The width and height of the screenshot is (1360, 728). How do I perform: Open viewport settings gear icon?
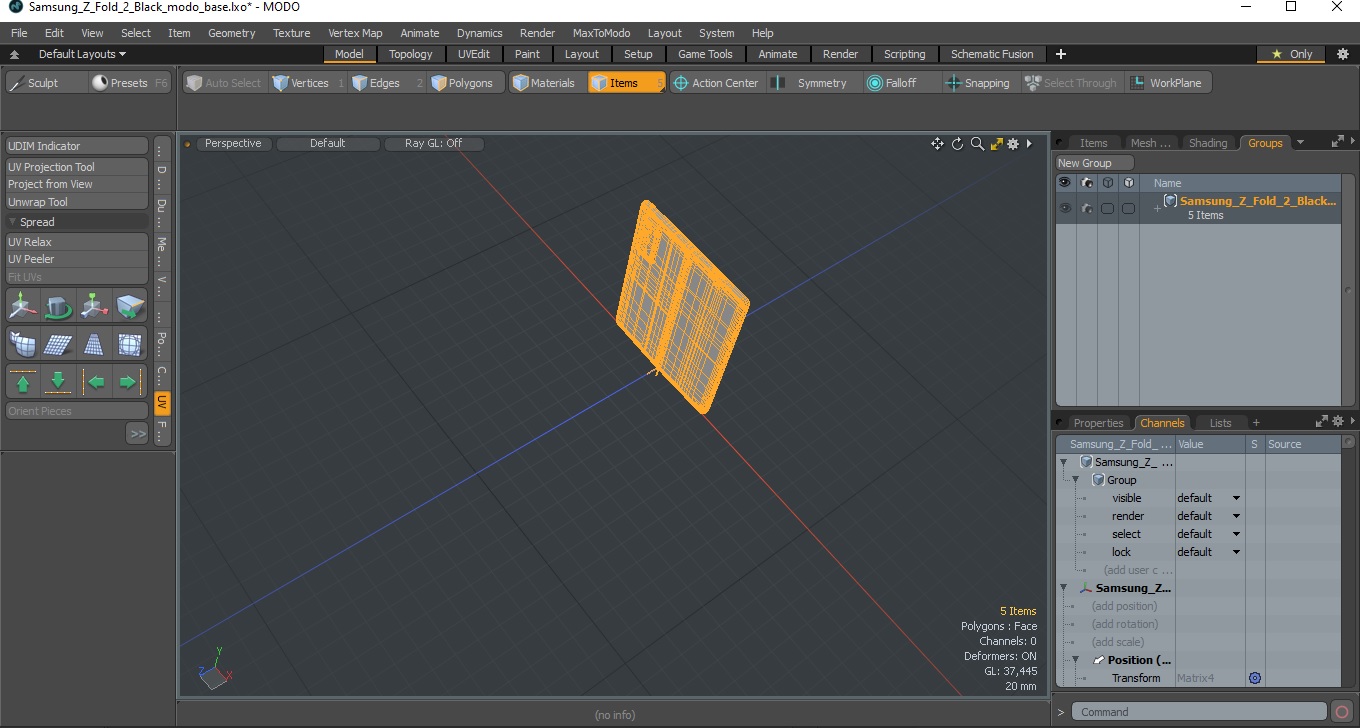(x=1013, y=144)
